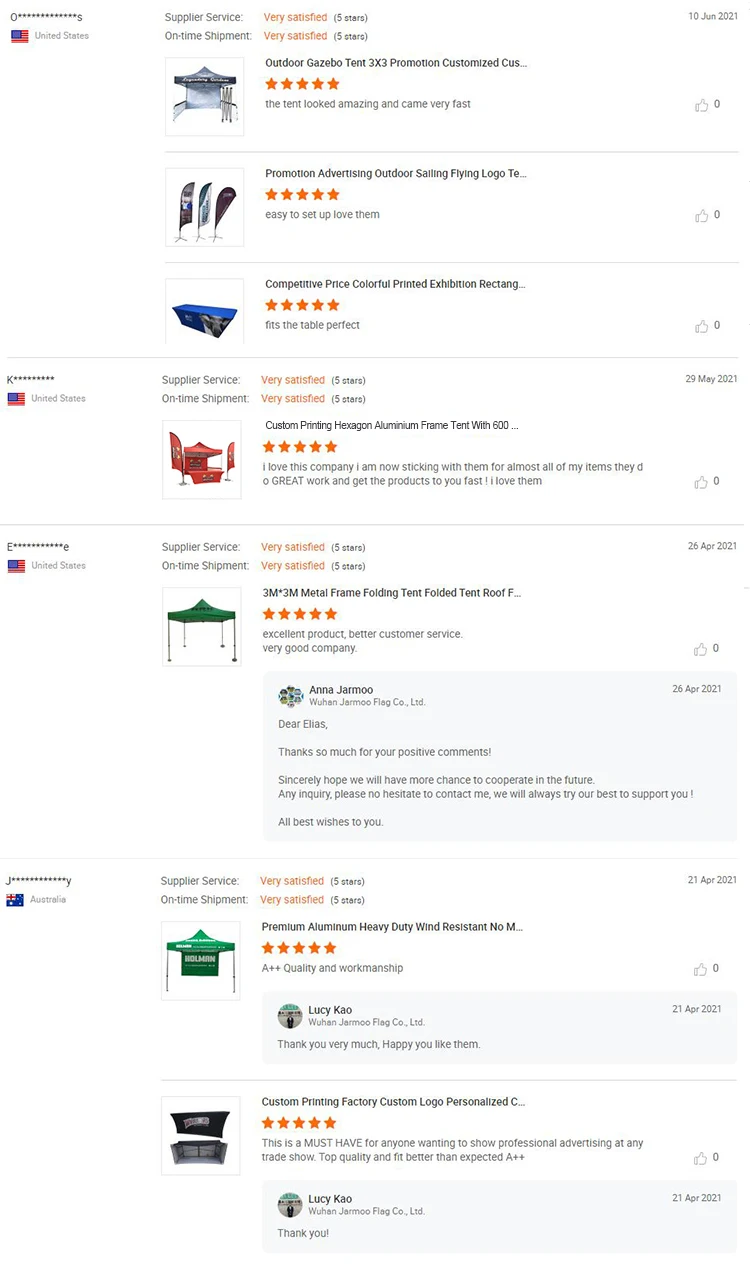Screen dimensions: 750x1268
Task: Like the "MUST HAVE" trade show review
Action: pyautogui.click(x=702, y=1158)
